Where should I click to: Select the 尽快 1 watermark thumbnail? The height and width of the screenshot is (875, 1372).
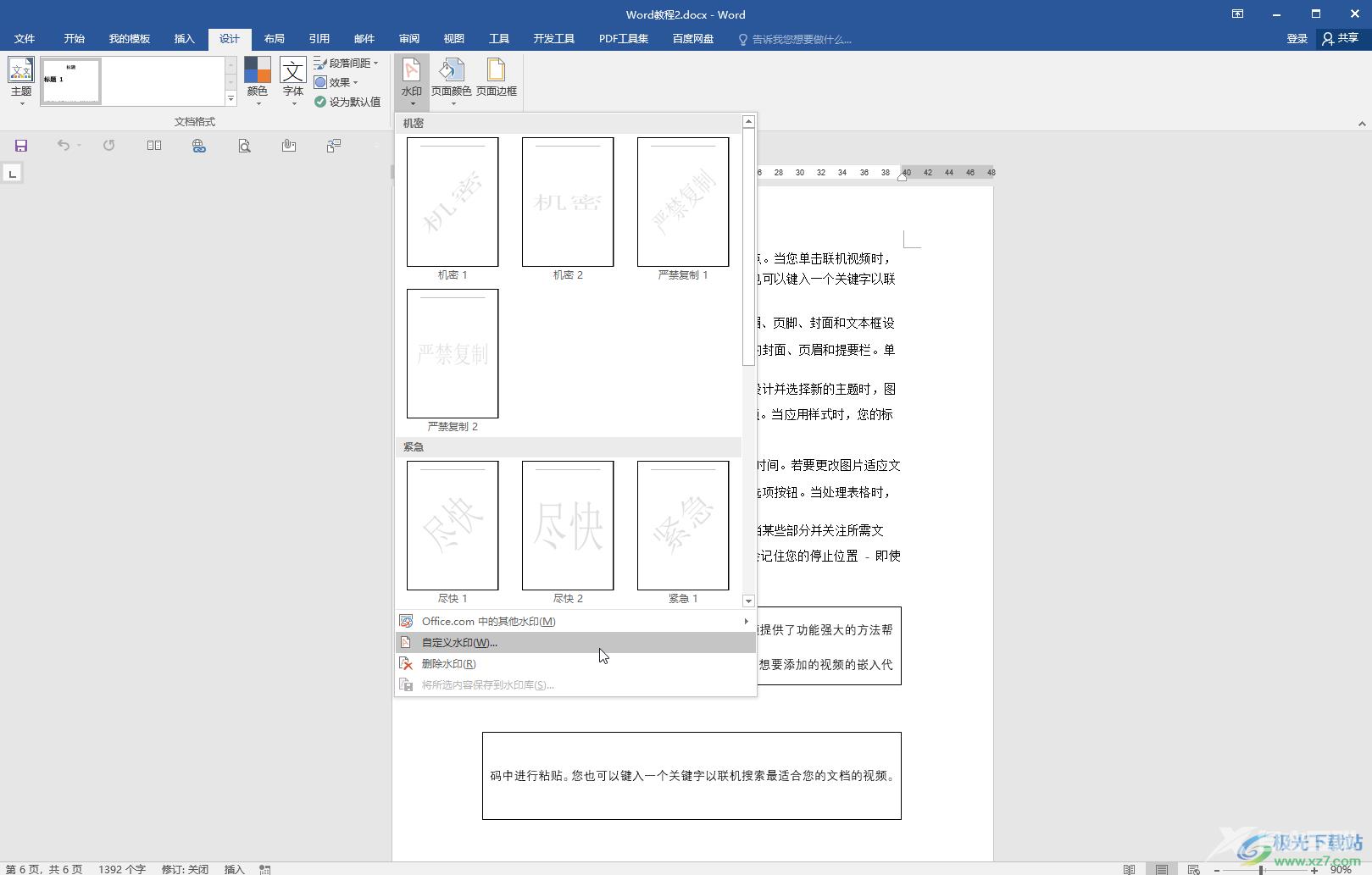tap(453, 525)
